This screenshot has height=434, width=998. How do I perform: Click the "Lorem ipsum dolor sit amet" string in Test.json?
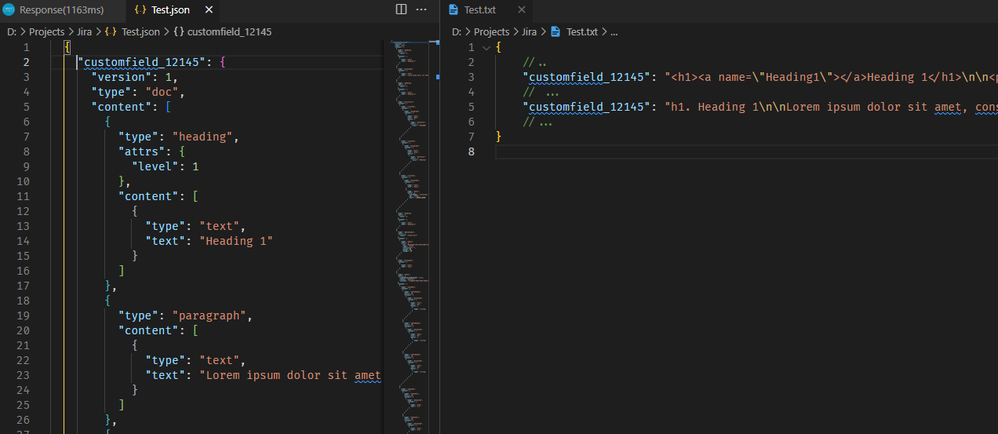pyautogui.click(x=290, y=375)
